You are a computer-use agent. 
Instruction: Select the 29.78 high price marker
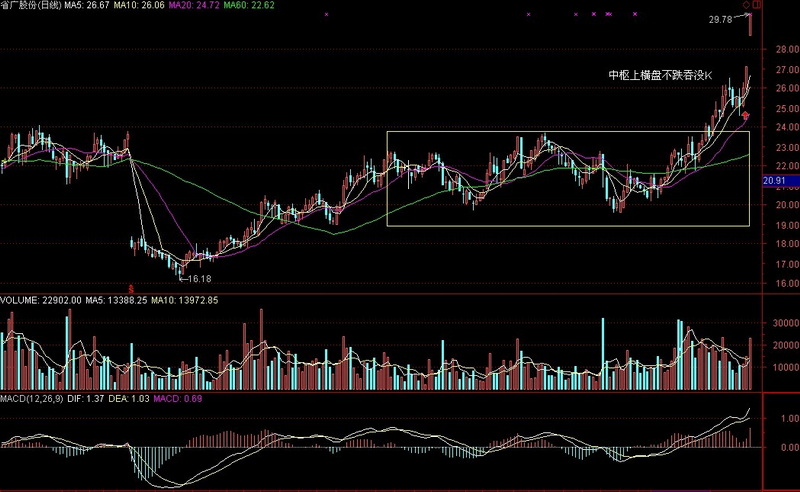[720, 19]
